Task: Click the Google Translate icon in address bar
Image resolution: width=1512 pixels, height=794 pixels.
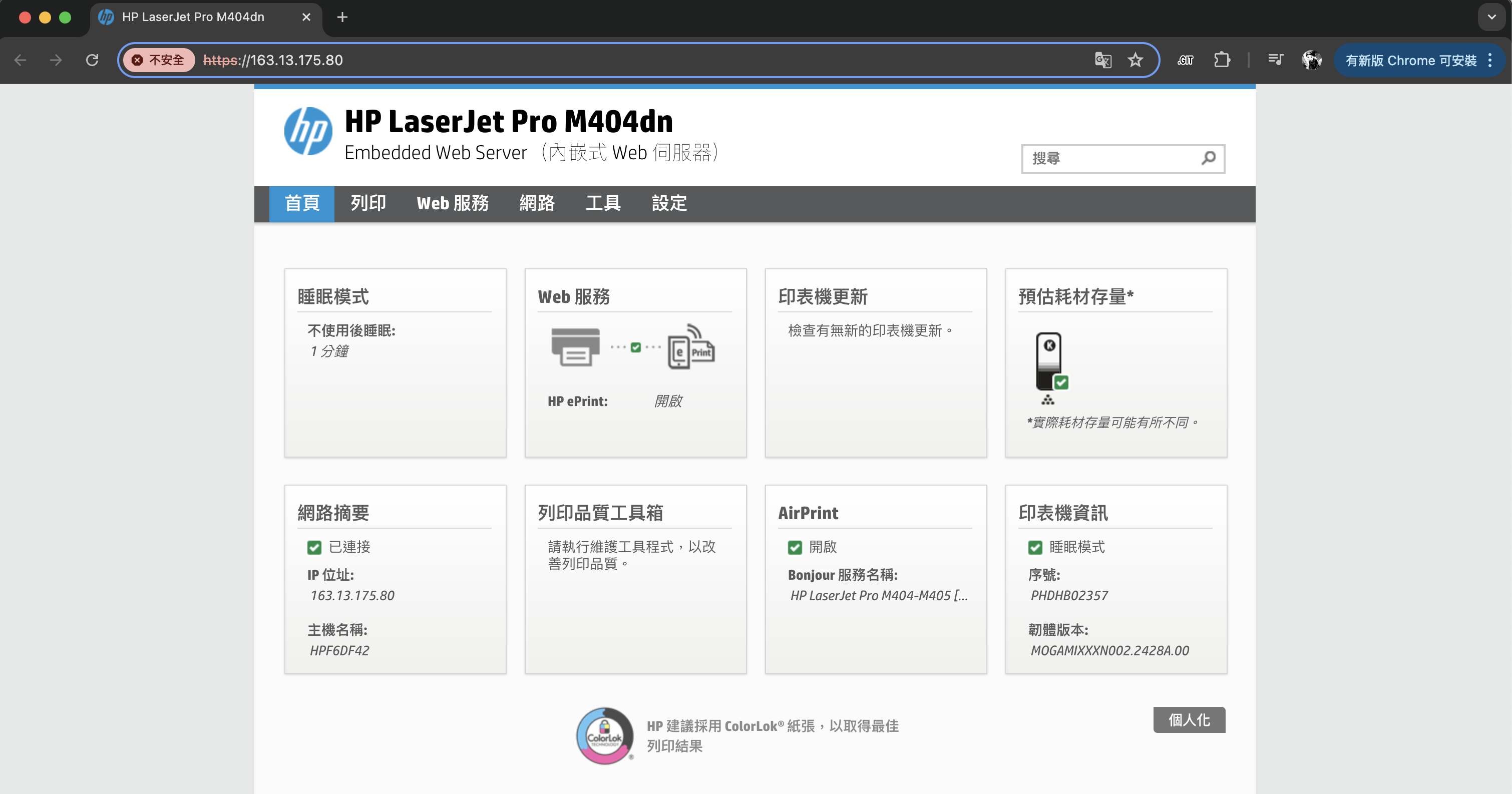Action: (1103, 60)
